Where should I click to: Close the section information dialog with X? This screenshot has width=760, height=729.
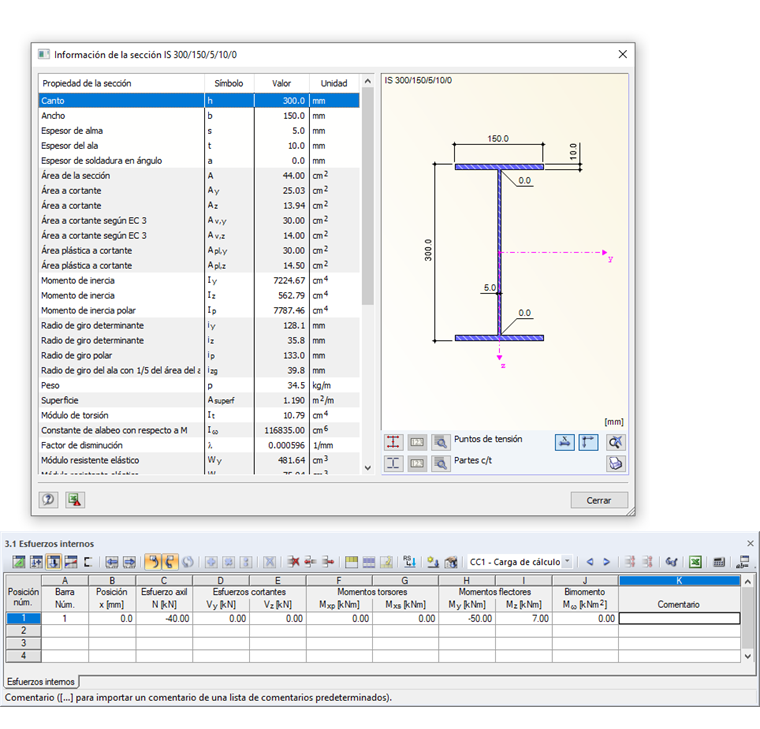coord(623,54)
